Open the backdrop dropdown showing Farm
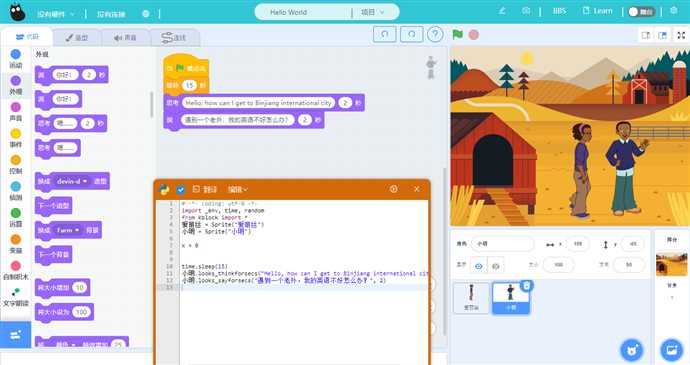This screenshot has width=690, height=365. tap(68, 230)
